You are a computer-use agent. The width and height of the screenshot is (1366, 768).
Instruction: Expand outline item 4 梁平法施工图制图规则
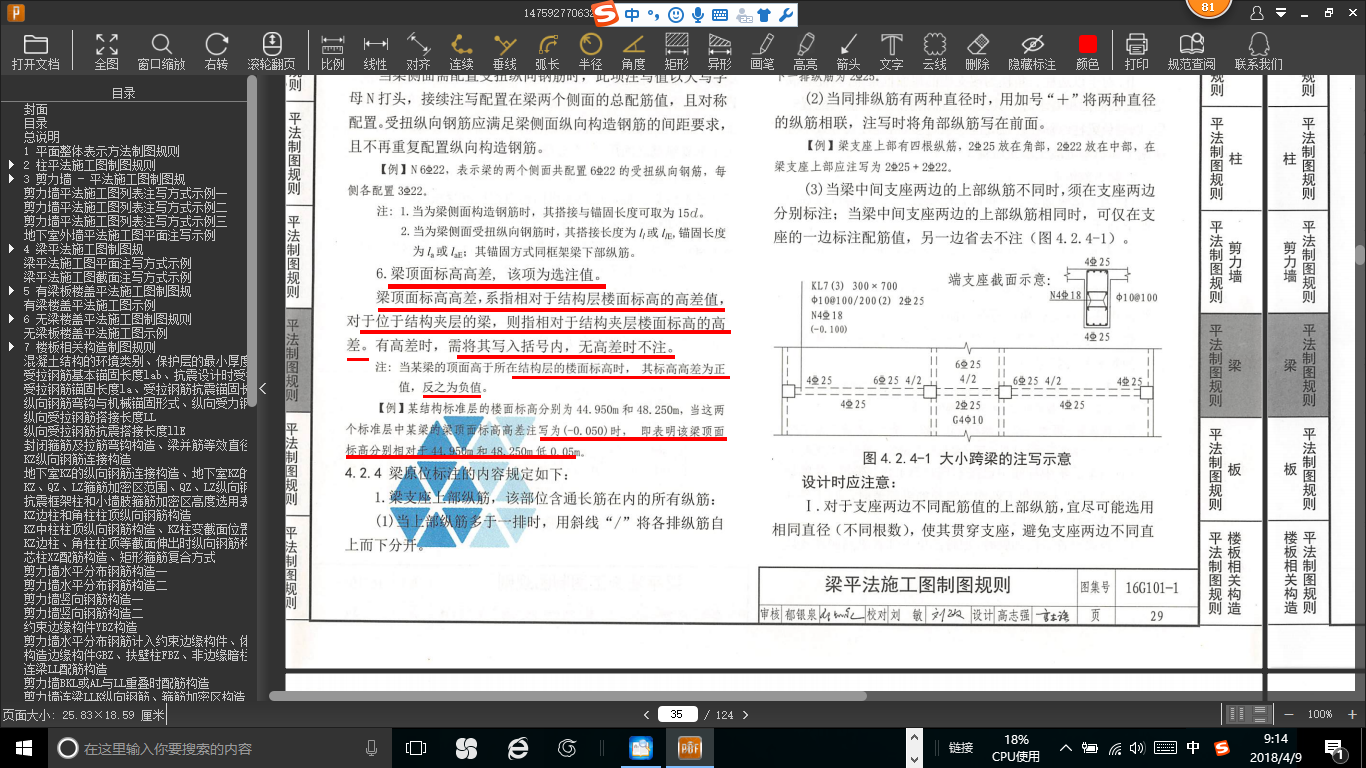[x=11, y=249]
